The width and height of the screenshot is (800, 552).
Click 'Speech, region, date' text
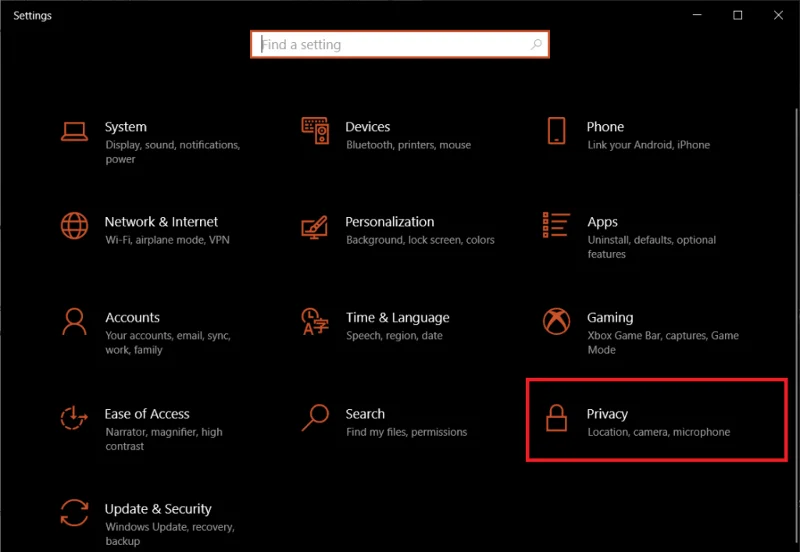pos(394,336)
